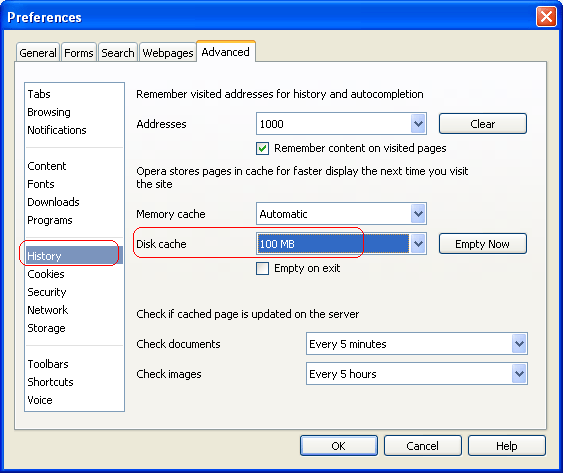Select Toolbars in the sidebar list
Screen dimensions: 564x473
[48, 364]
